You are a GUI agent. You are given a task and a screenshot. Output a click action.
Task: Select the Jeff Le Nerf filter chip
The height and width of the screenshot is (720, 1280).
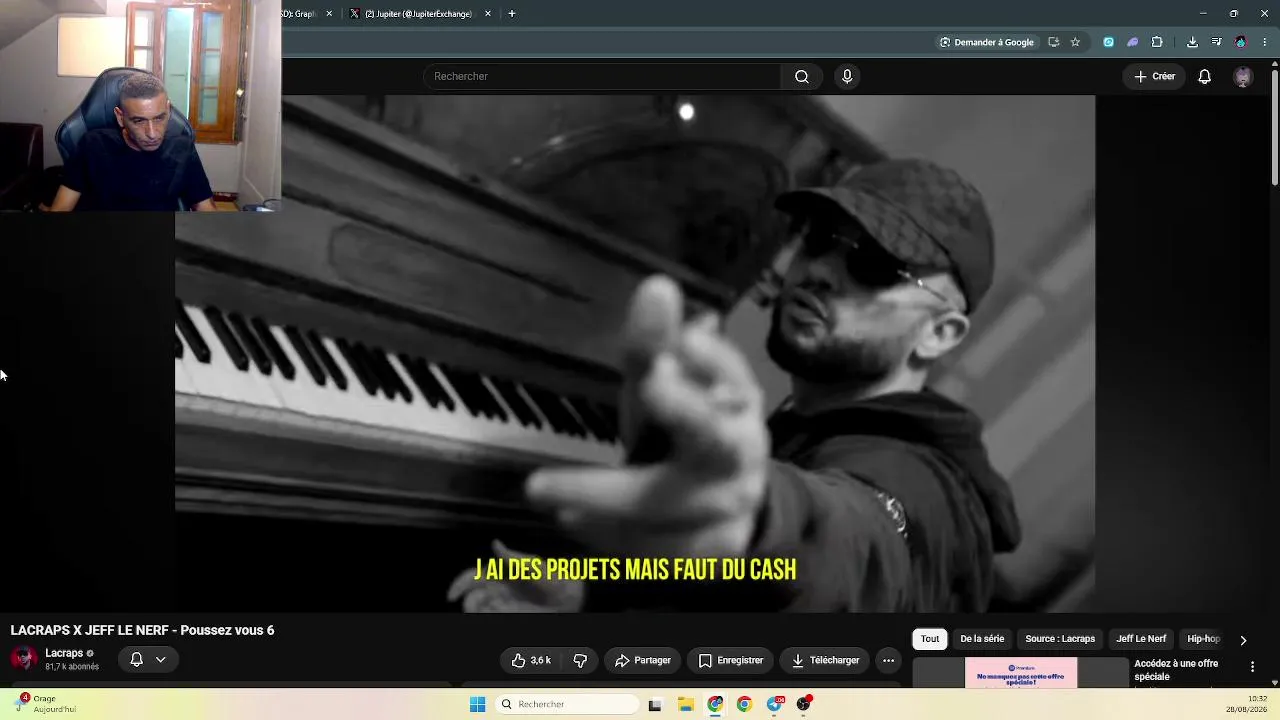tap(1141, 639)
